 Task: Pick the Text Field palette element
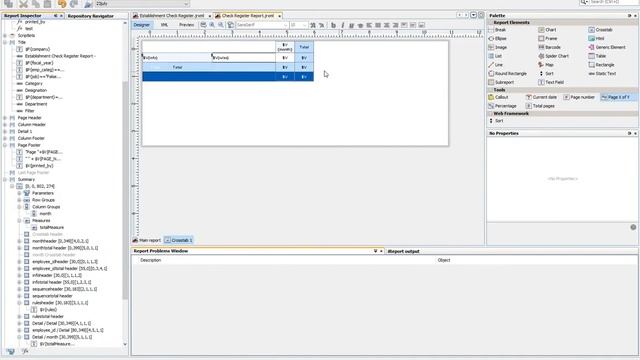point(551,82)
